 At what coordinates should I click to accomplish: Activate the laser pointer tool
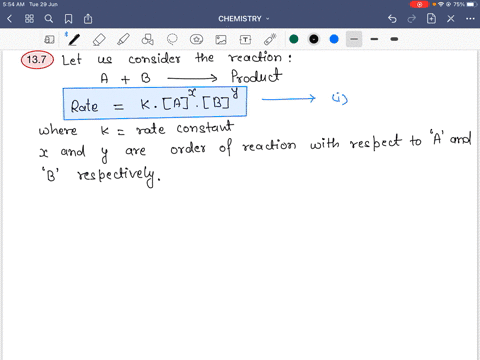(270, 39)
